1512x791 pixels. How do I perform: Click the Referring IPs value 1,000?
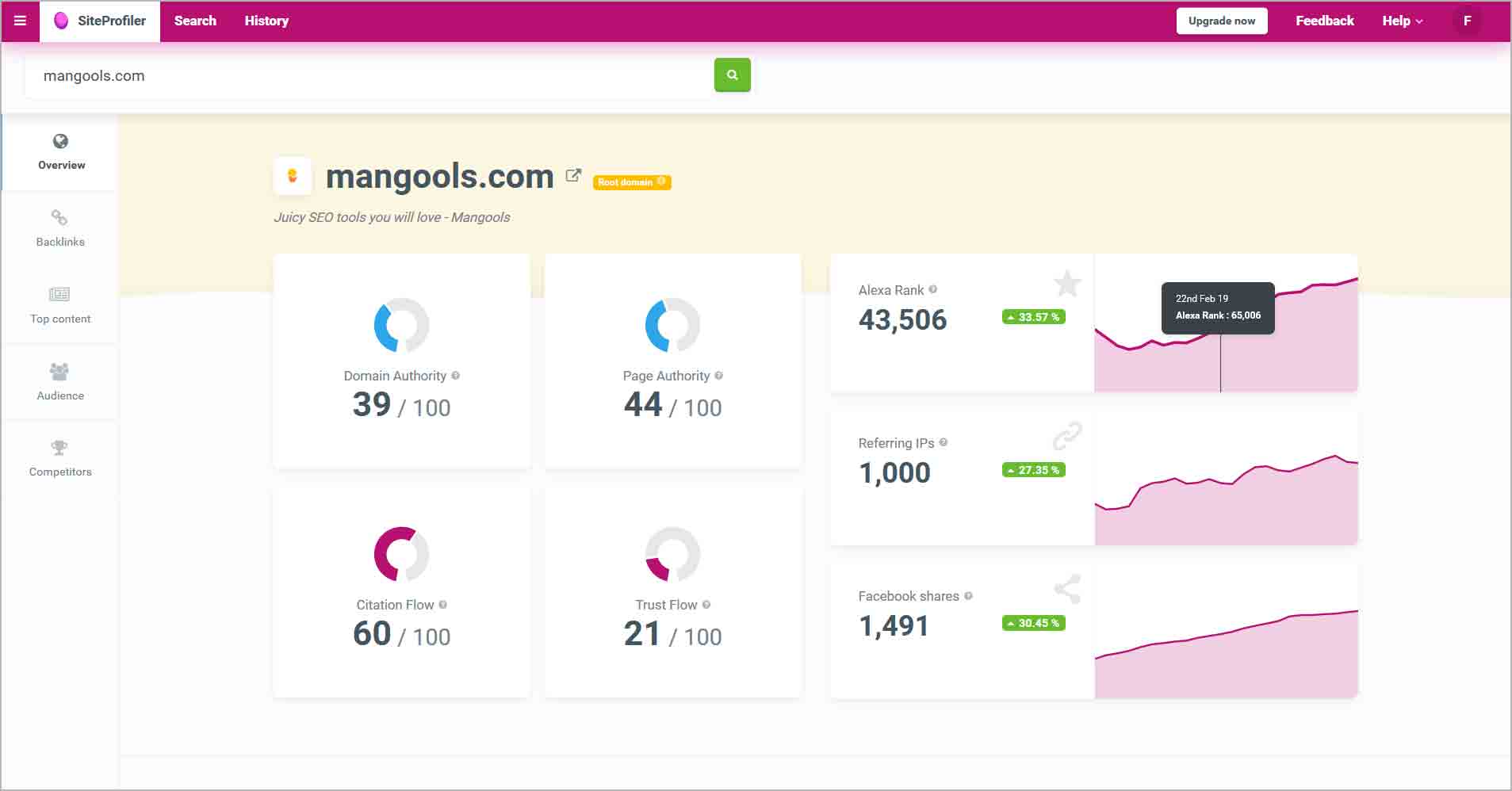(x=894, y=472)
